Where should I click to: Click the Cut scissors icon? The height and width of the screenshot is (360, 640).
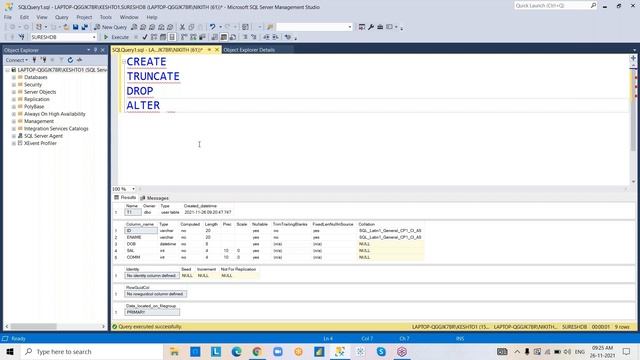(x=182, y=27)
